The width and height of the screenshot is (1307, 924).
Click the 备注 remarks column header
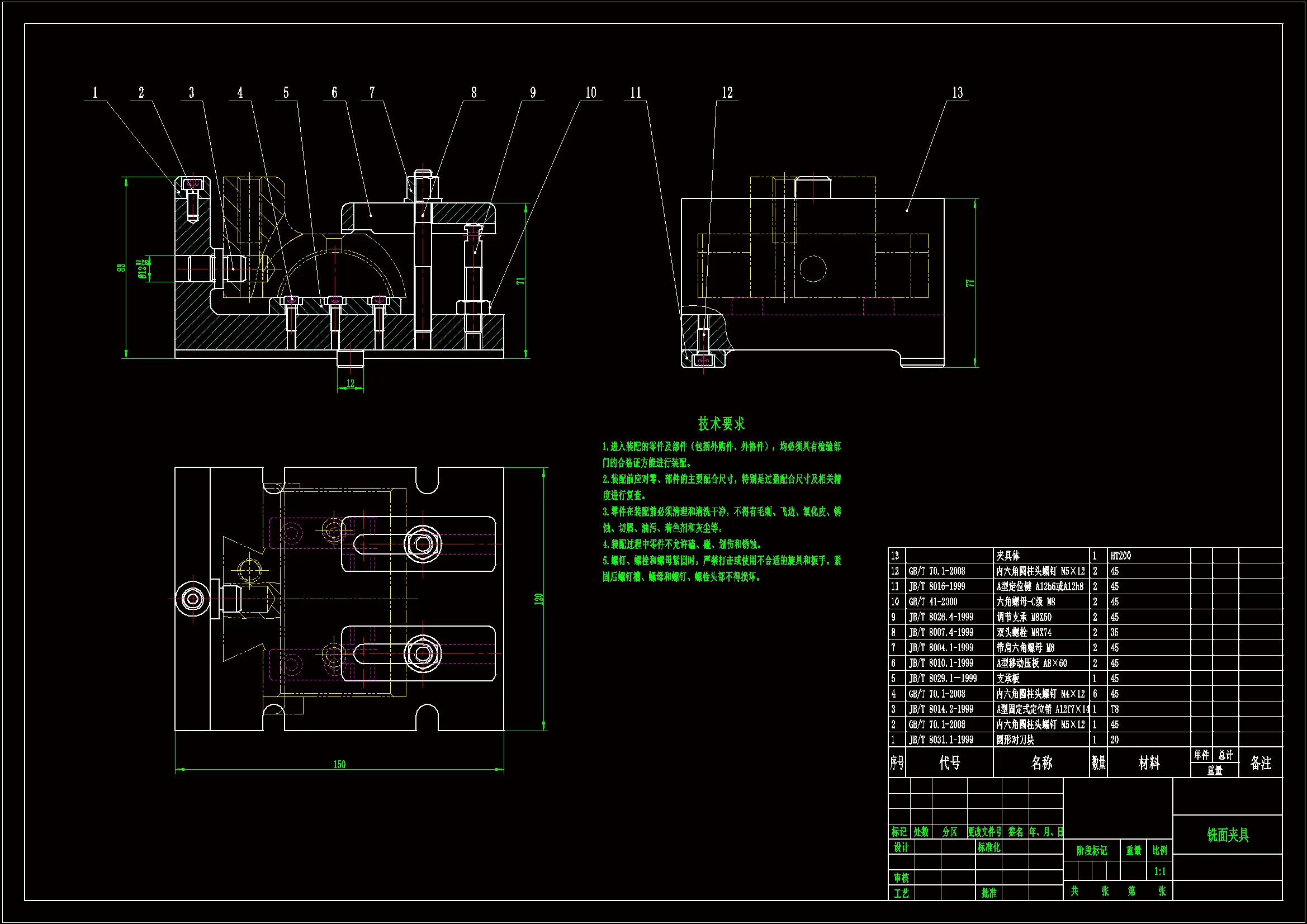(x=1260, y=763)
